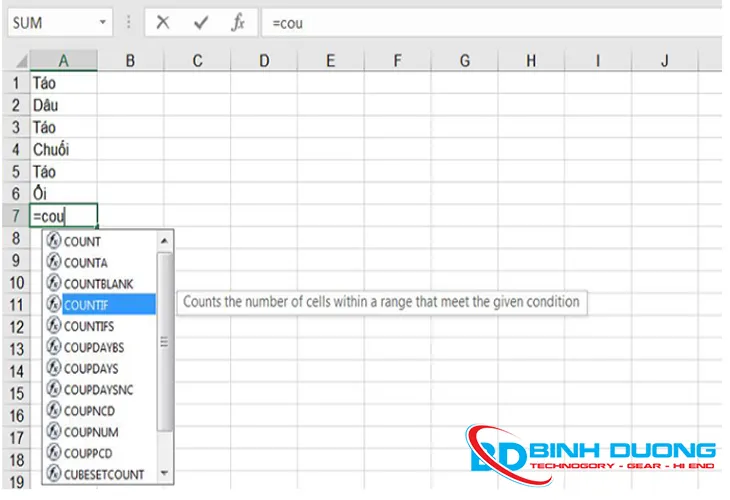Select row 16 header
The width and height of the screenshot is (730, 500).
[x=16, y=415]
